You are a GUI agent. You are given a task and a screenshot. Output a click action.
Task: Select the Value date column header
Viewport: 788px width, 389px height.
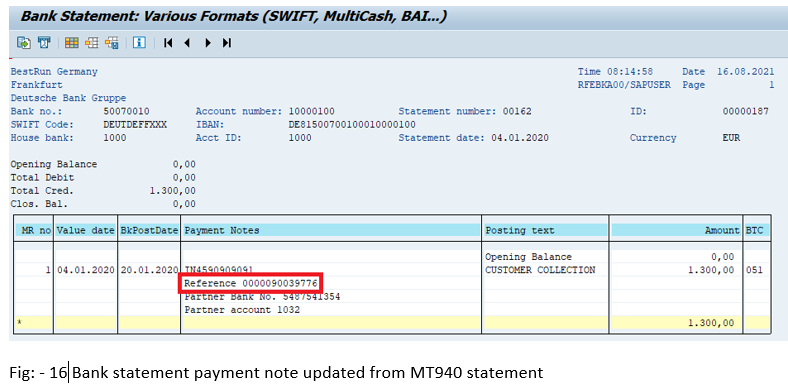[85, 231]
